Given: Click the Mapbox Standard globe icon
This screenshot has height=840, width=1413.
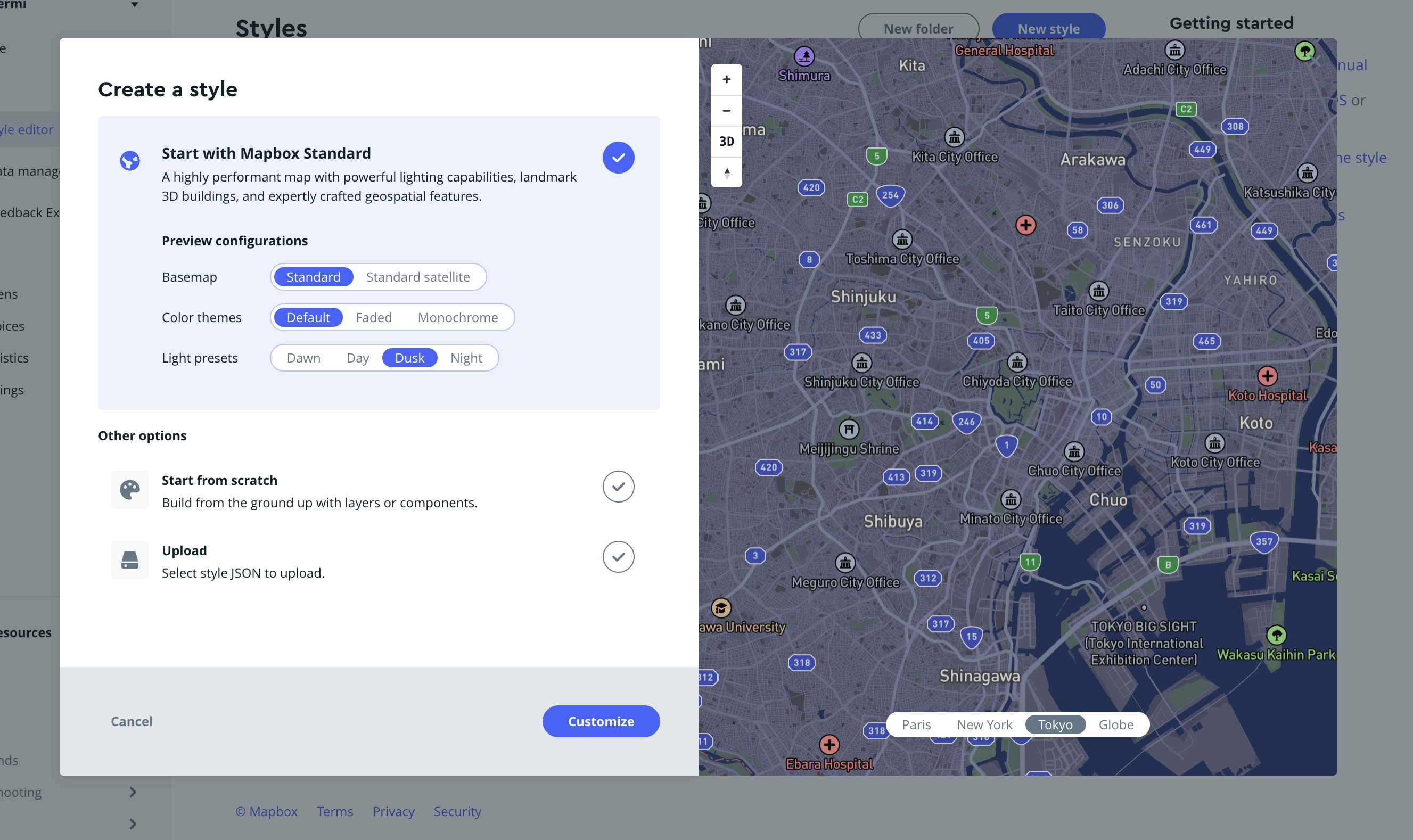Looking at the screenshot, I should [129, 161].
